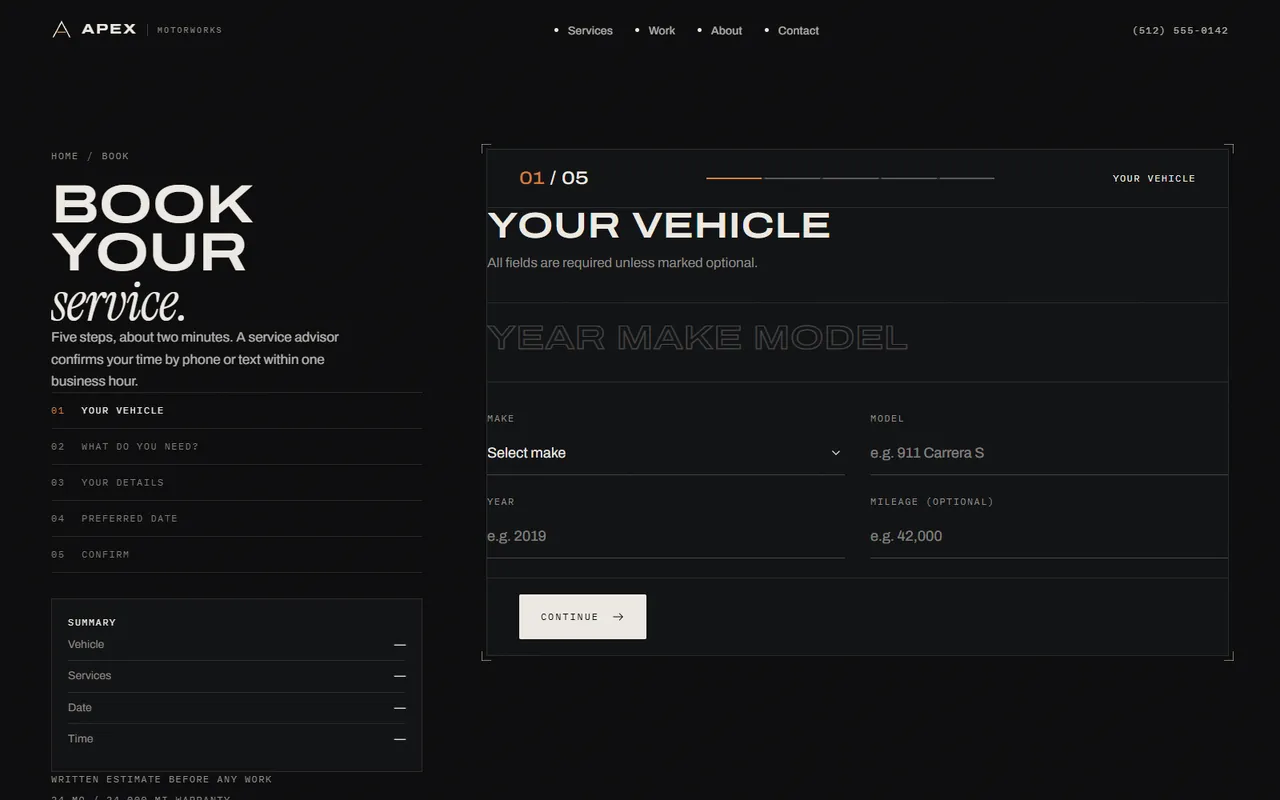Click the Services row in Summary

coord(237,676)
